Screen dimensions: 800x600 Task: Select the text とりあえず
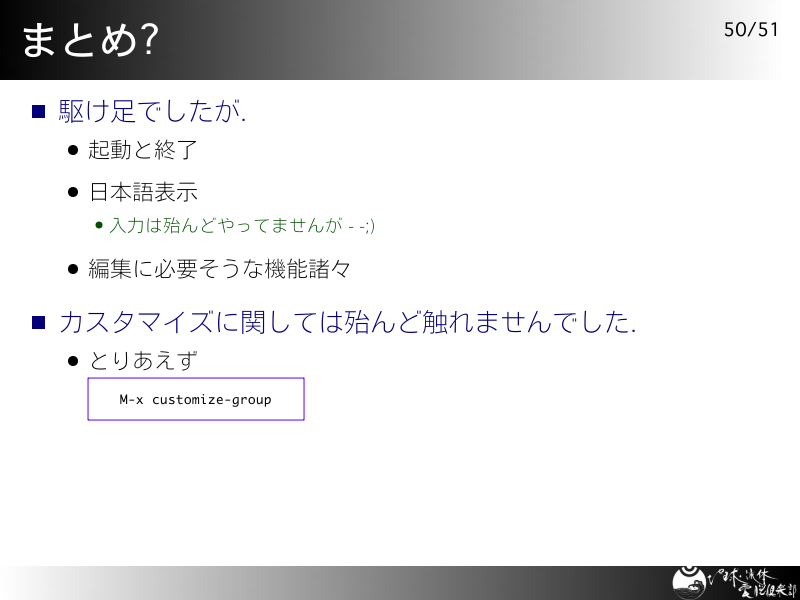click(x=143, y=361)
